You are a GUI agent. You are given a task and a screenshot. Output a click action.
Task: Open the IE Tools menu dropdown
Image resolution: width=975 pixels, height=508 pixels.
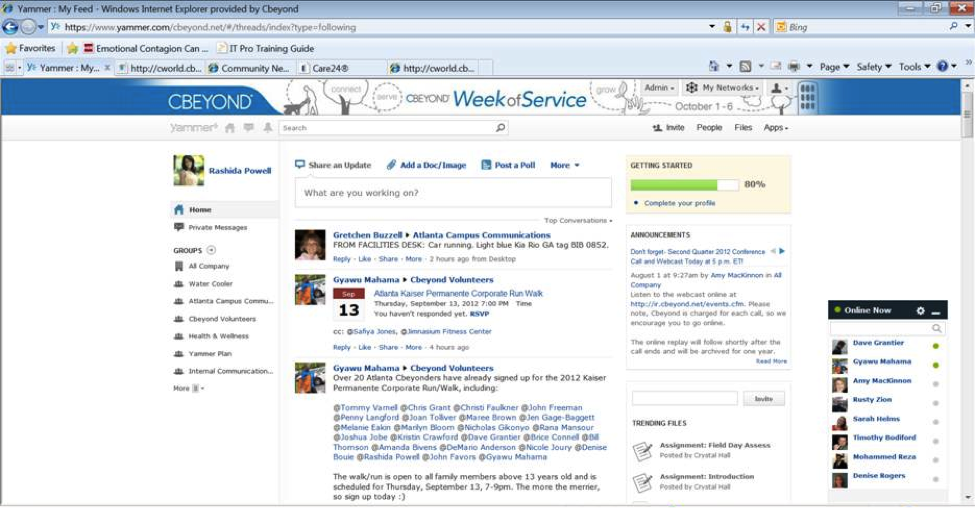[914, 67]
